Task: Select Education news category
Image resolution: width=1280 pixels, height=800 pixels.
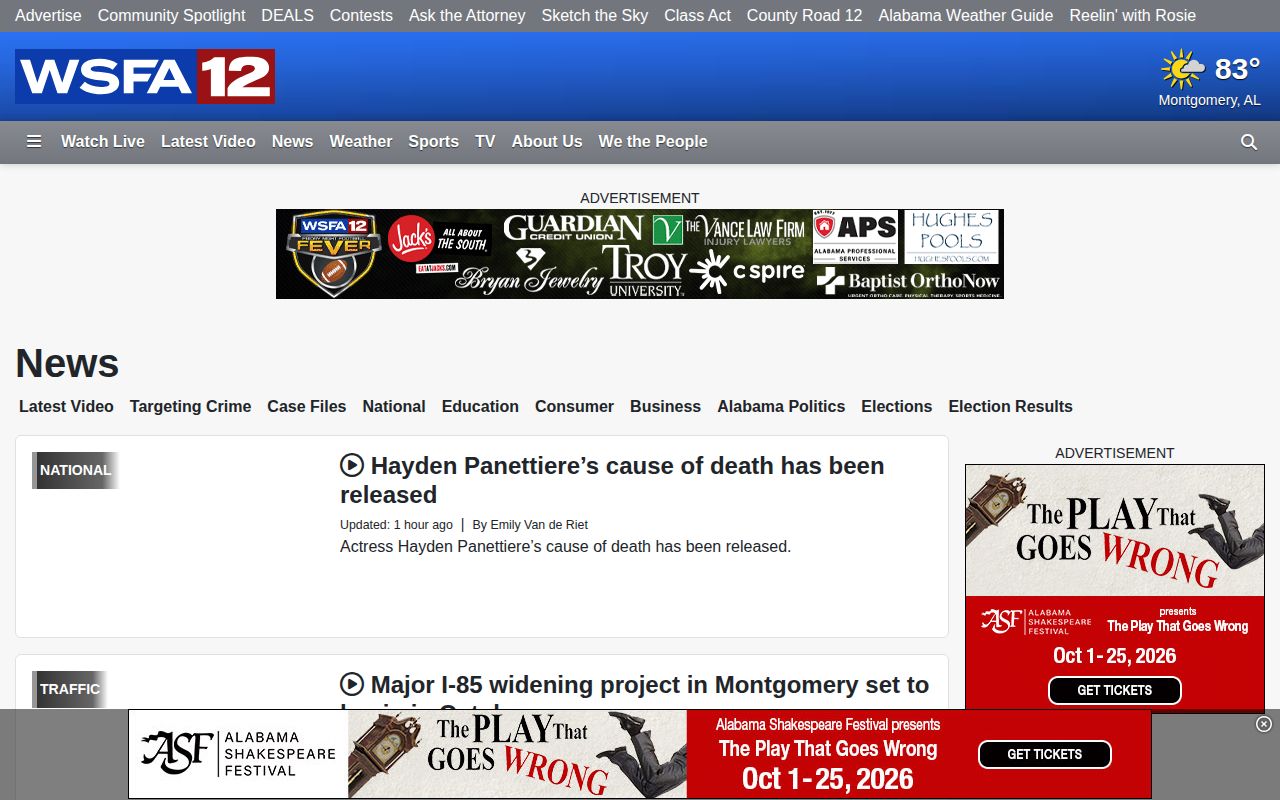Action: coord(480,407)
